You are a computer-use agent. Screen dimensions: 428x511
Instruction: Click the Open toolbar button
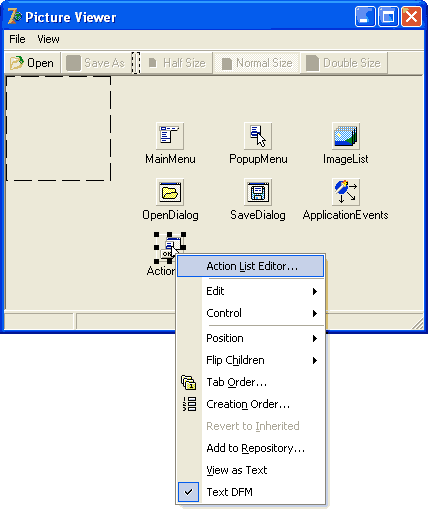pyautogui.click(x=32, y=63)
